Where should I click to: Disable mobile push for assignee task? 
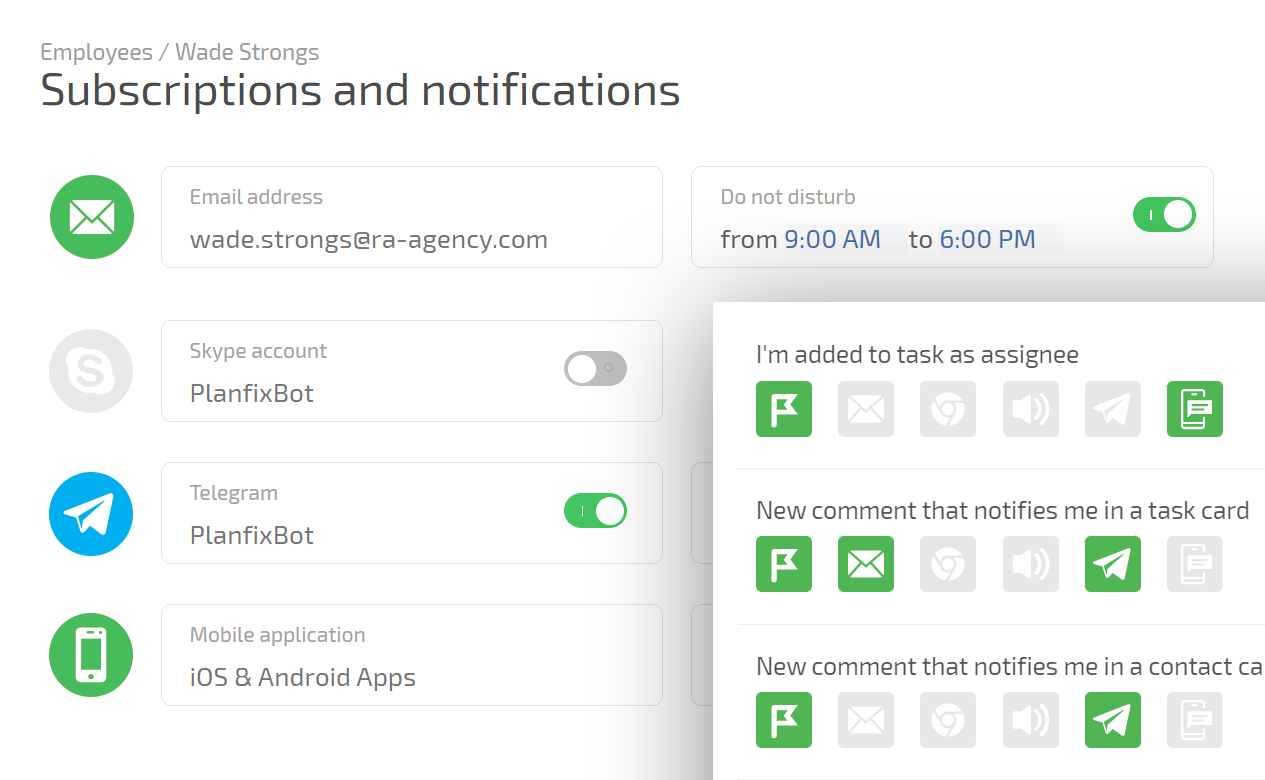(x=1194, y=409)
